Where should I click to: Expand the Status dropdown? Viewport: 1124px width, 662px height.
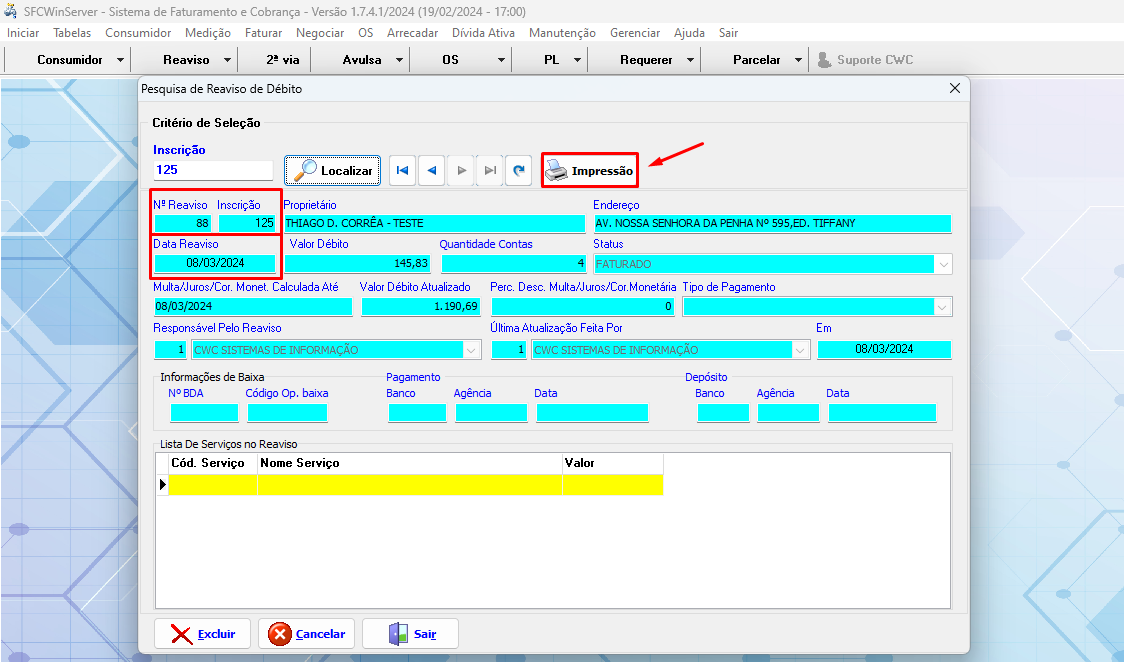(943, 265)
